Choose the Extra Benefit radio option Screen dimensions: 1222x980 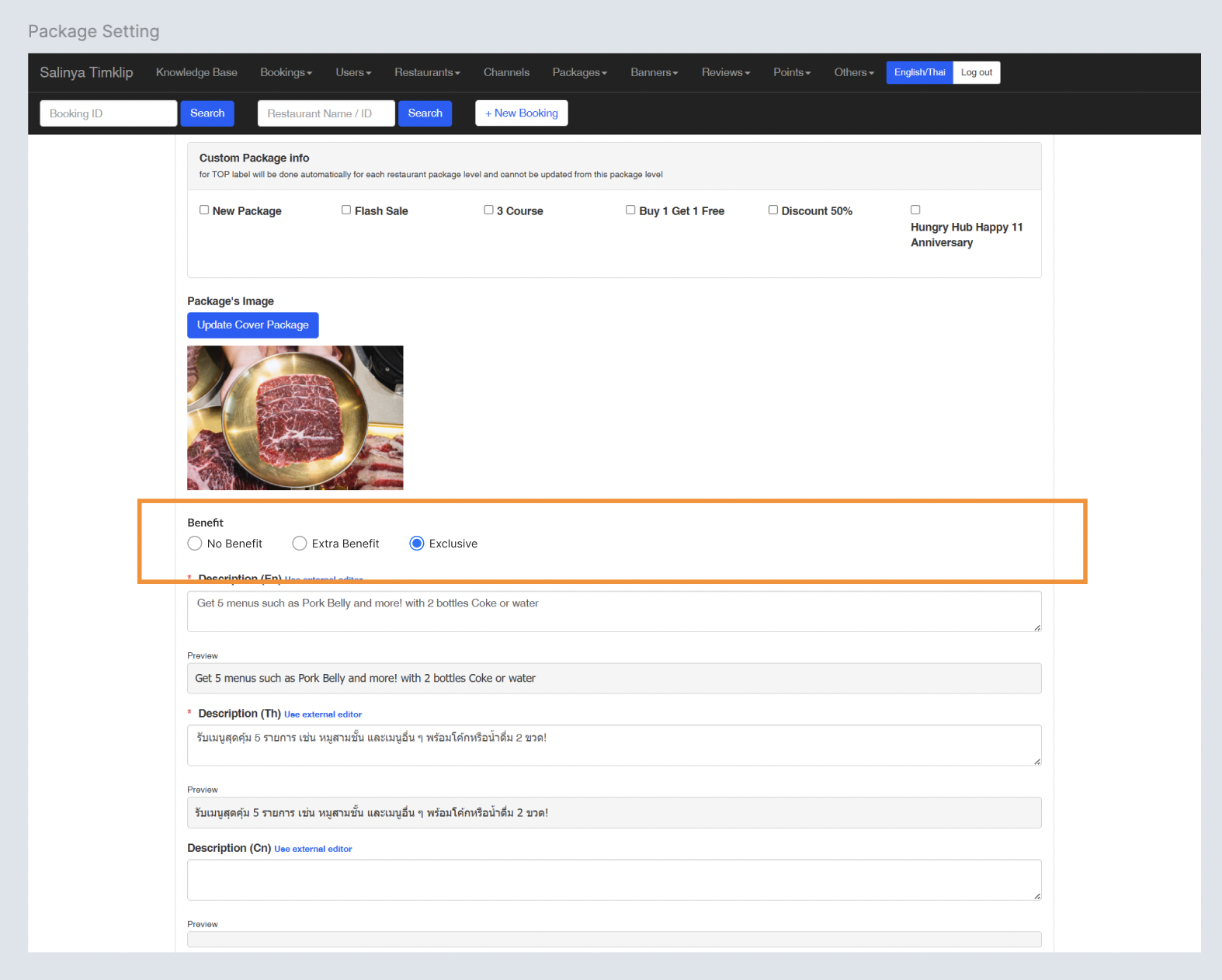300,544
